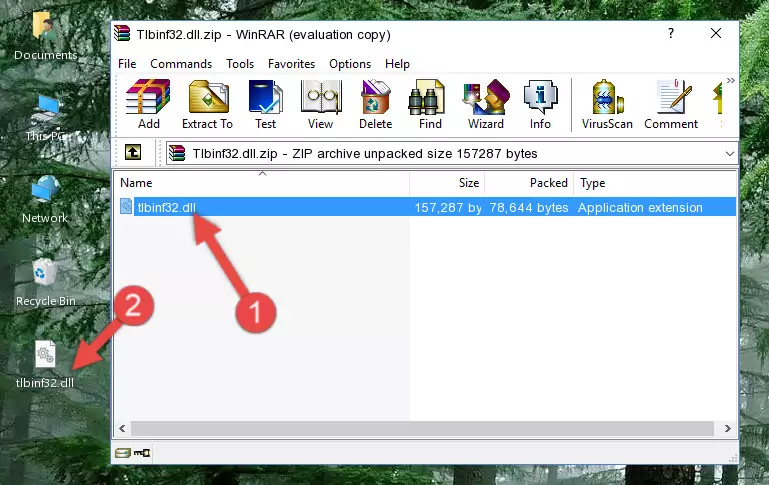The height and width of the screenshot is (485, 769).
Task: Launch the Wizard tool
Action: tap(486, 104)
